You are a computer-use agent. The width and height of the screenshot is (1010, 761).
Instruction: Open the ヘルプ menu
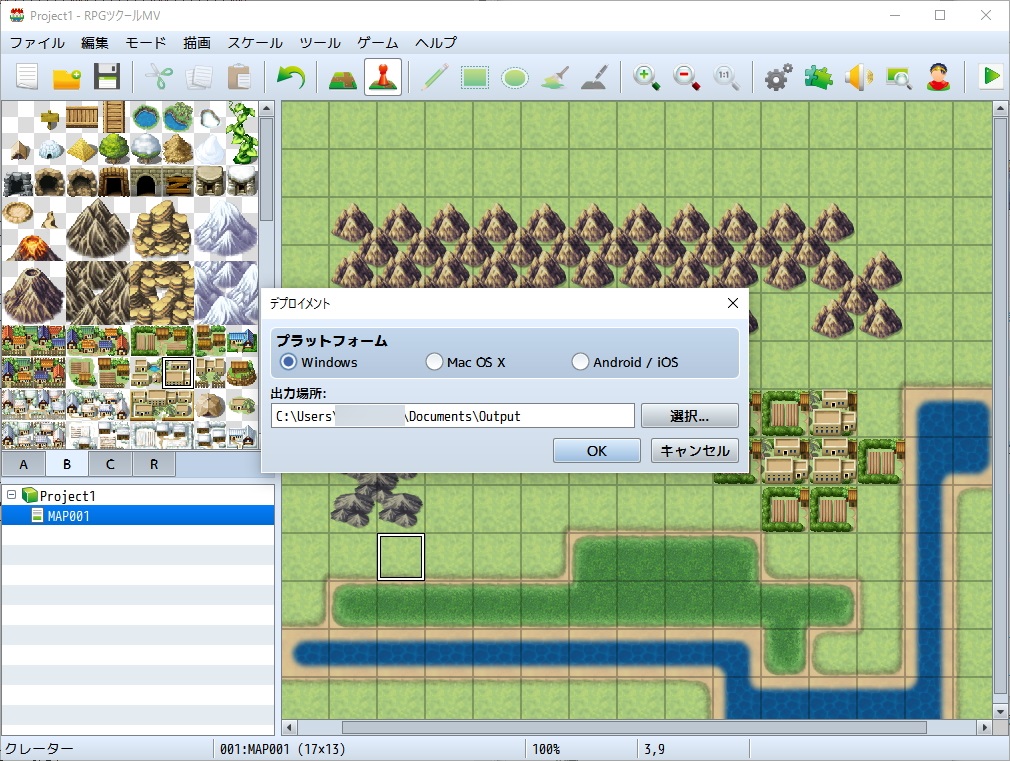(436, 43)
